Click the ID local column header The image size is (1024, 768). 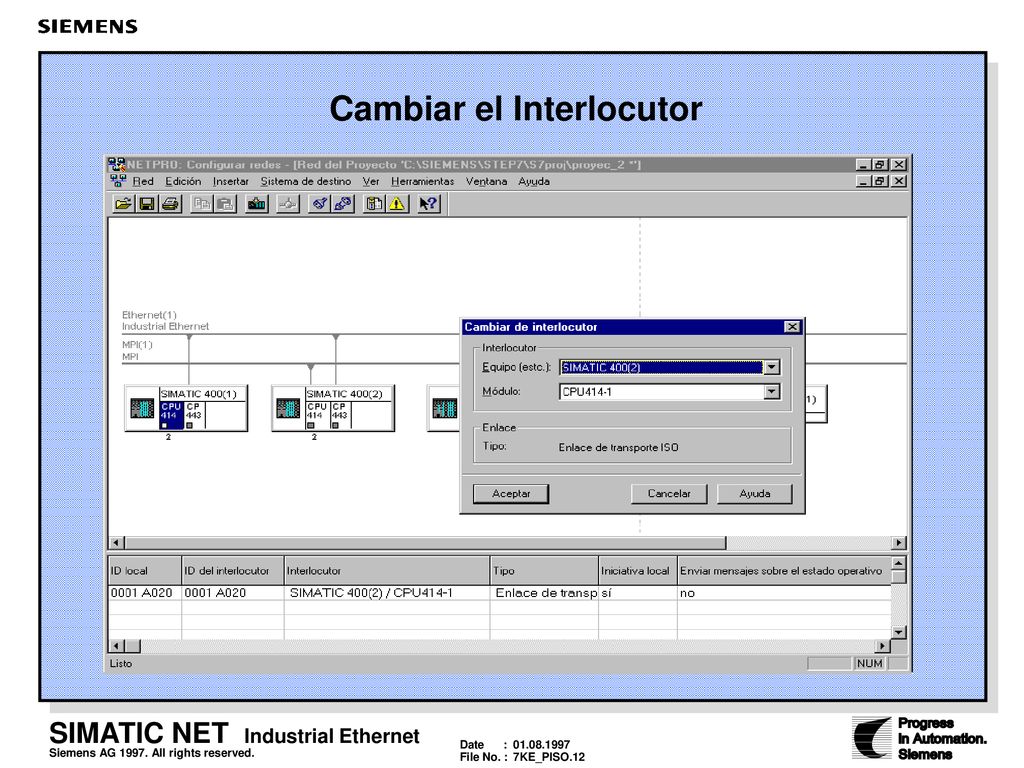[144, 571]
